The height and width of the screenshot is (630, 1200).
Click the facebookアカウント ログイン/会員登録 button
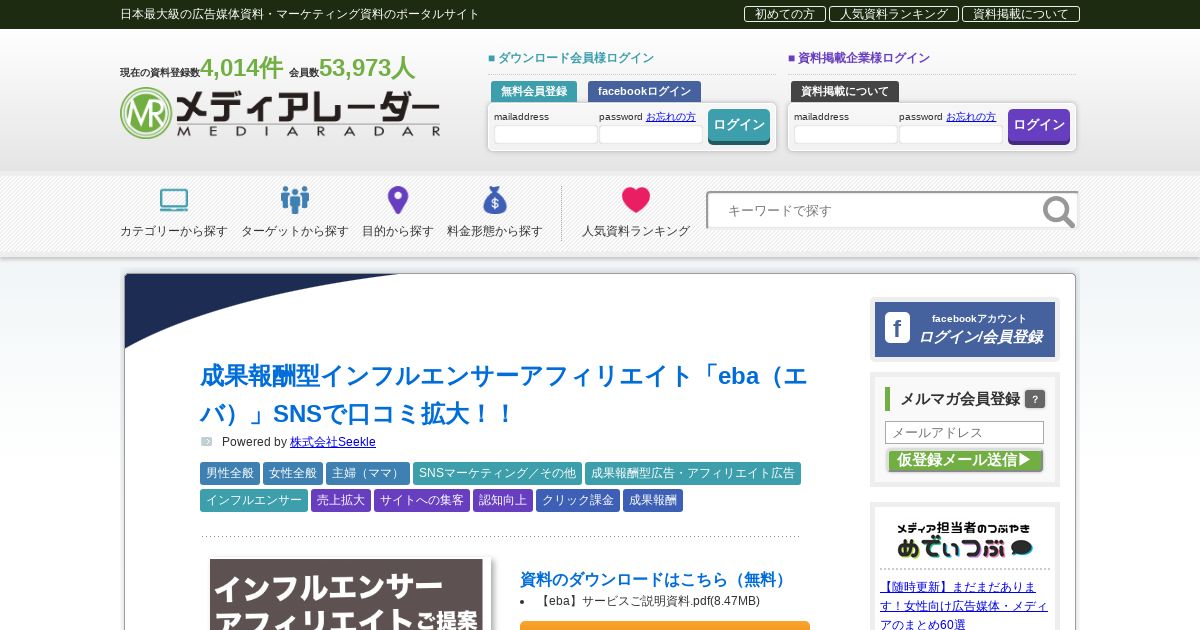(x=965, y=329)
